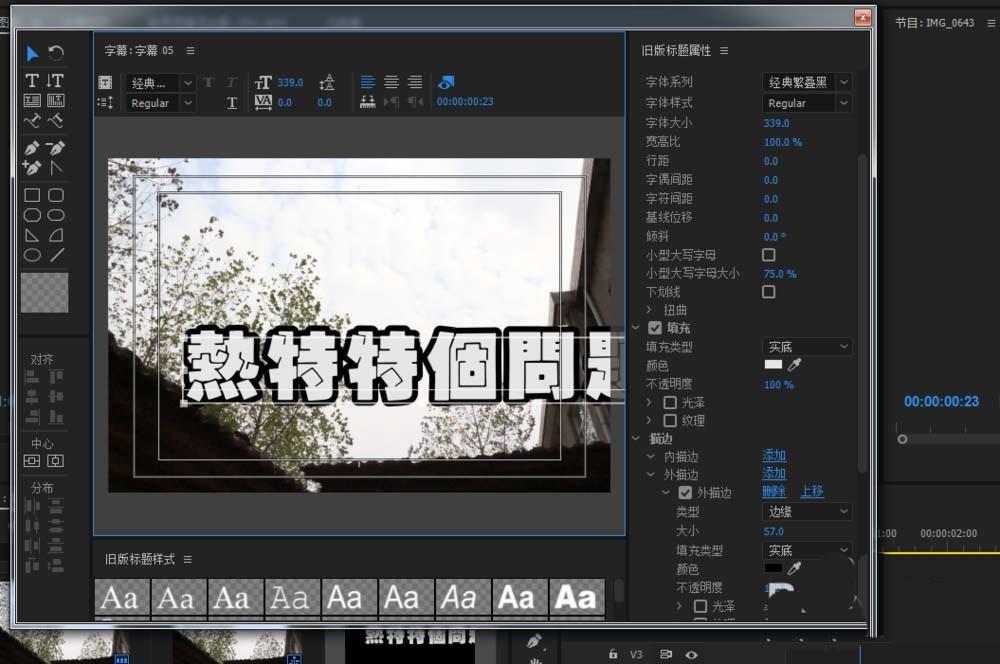Click the center text alignment icon
The image size is (1000, 664).
(391, 81)
